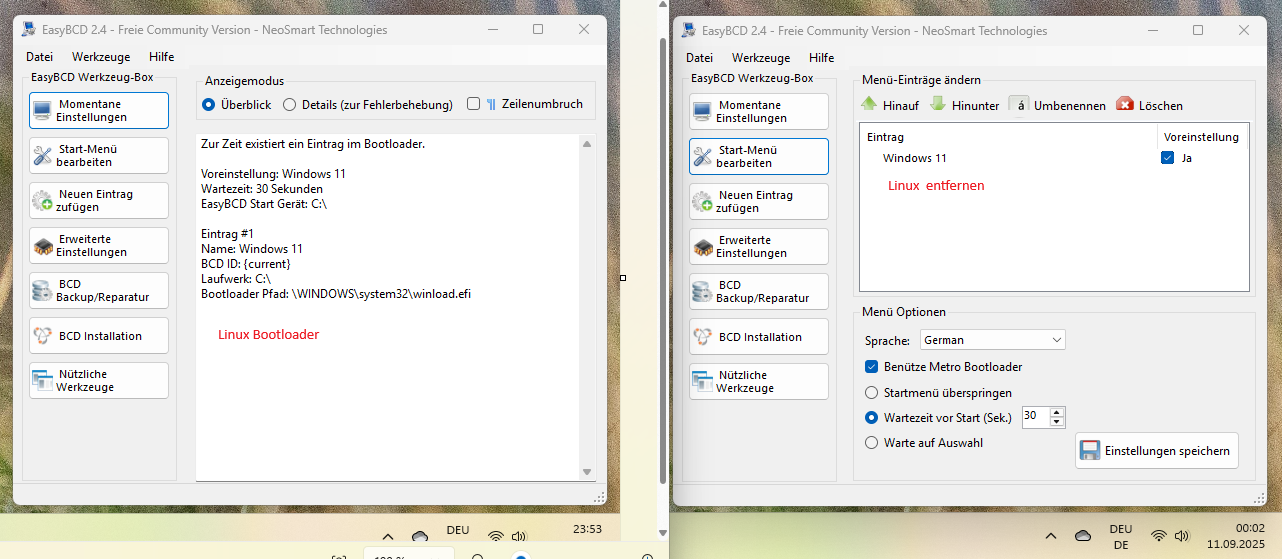
Task: Rename the entry with Umbenennen
Action: tap(1057, 105)
